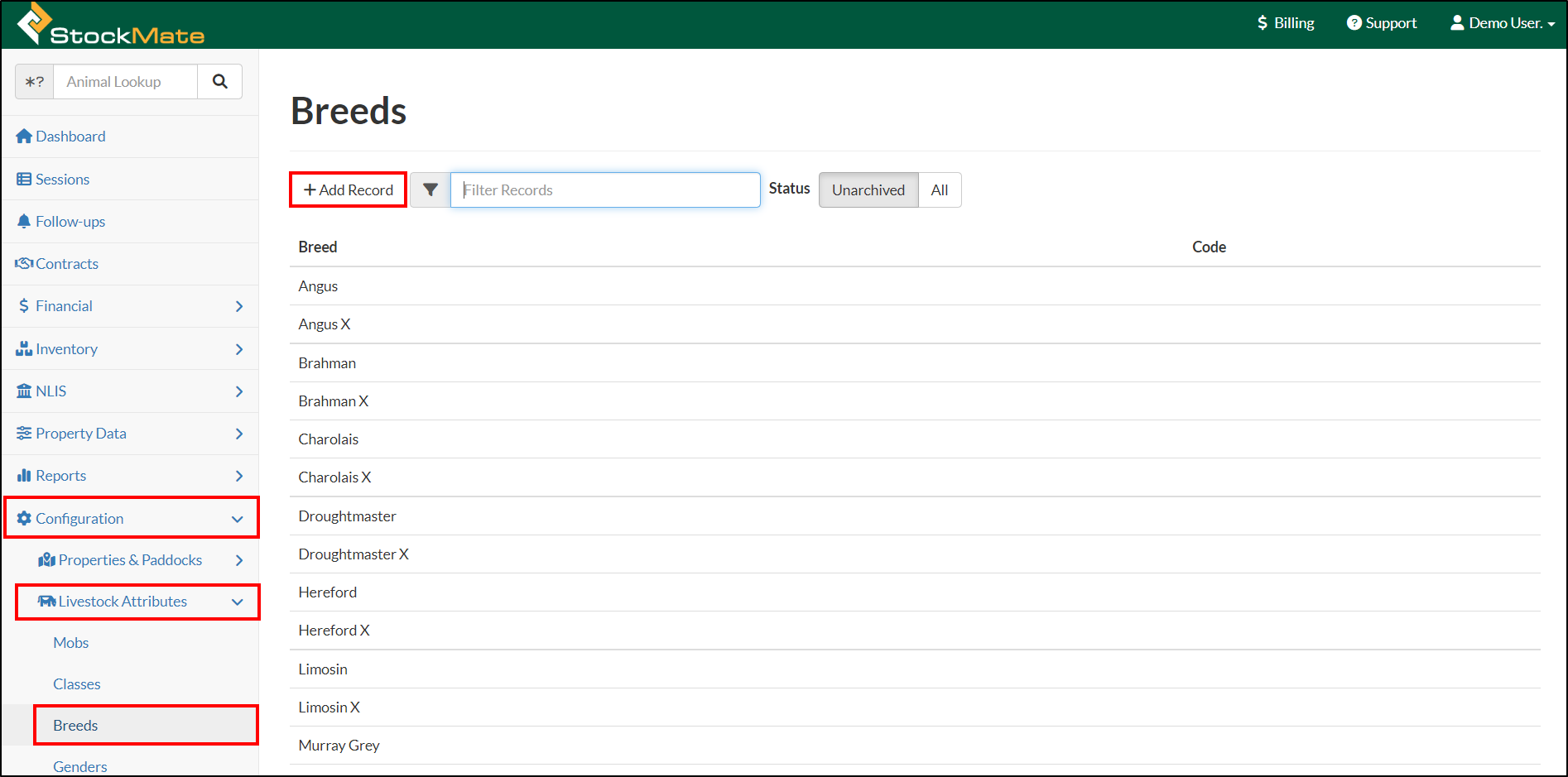
Task: Expand the Property Data section
Action: [x=81, y=433]
